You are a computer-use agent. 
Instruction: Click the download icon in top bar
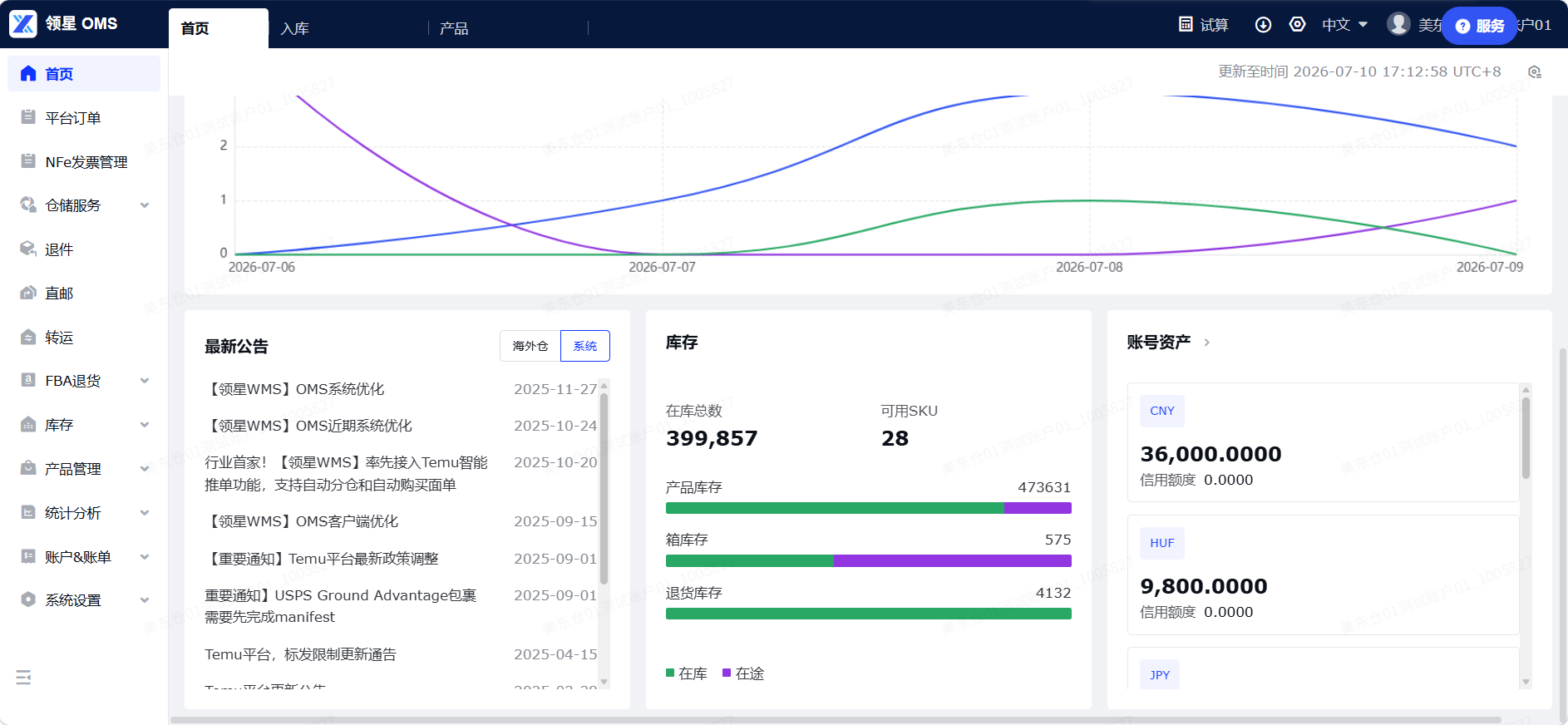(x=1263, y=24)
